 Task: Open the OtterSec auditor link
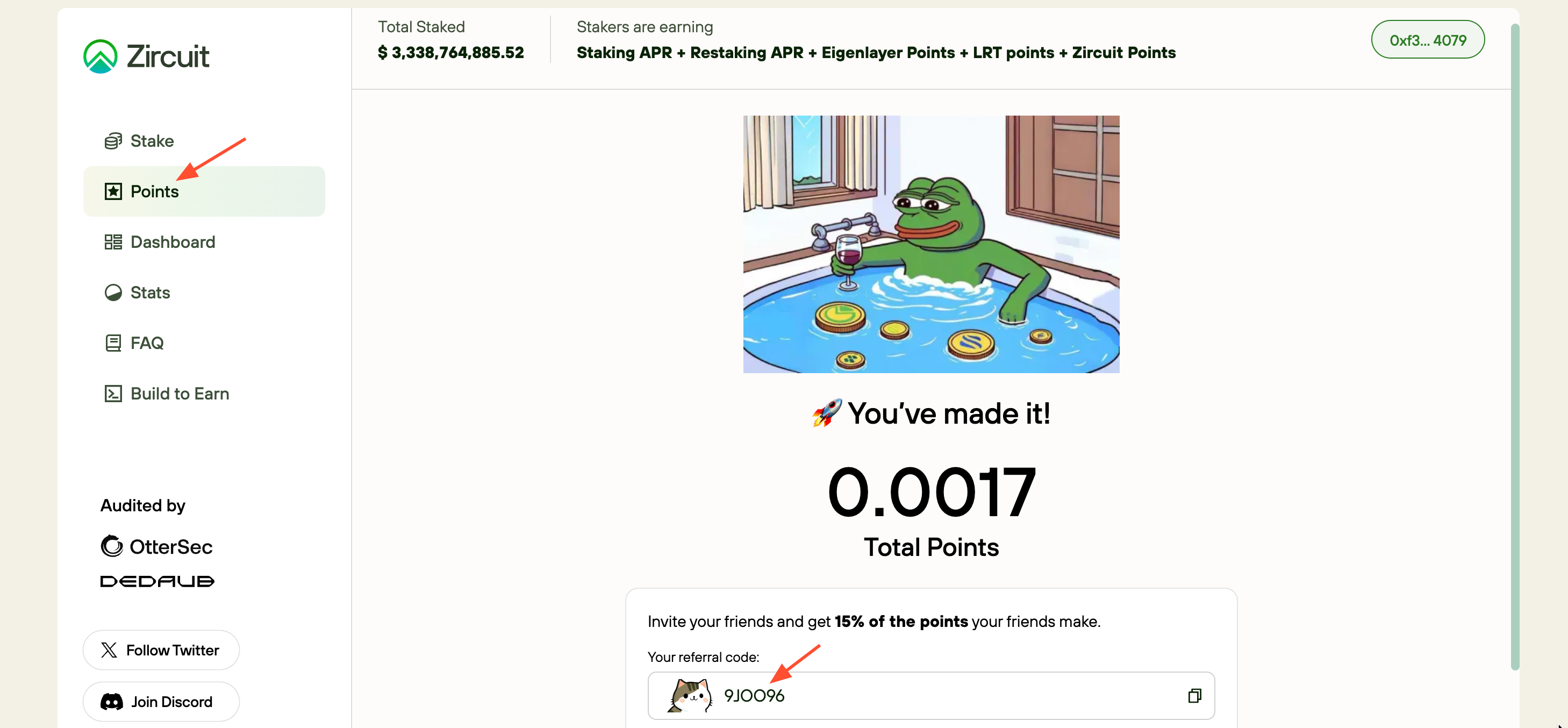click(156, 547)
